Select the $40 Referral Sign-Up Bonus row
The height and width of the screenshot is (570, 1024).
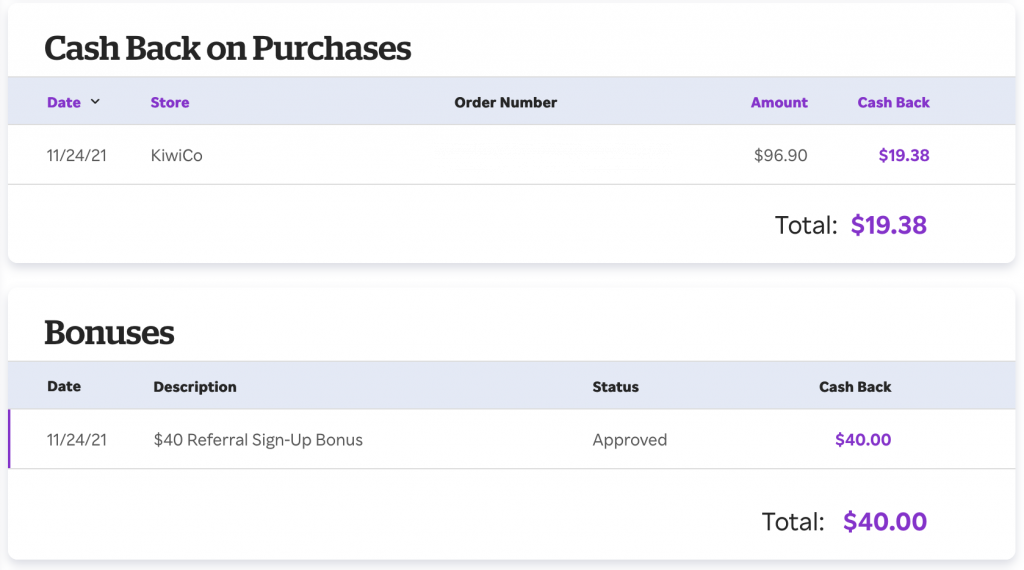click(x=512, y=439)
